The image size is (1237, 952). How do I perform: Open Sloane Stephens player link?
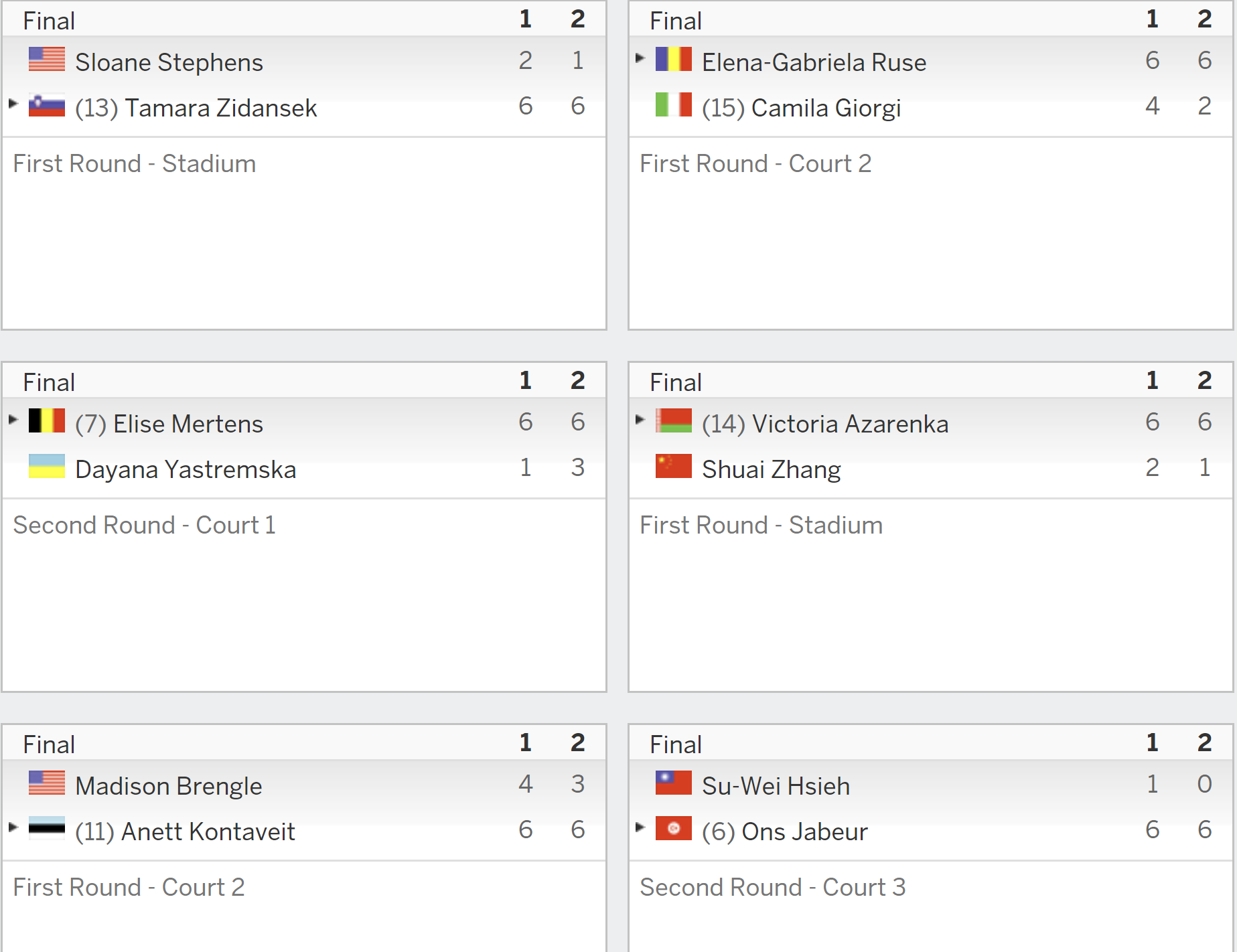pos(169,62)
